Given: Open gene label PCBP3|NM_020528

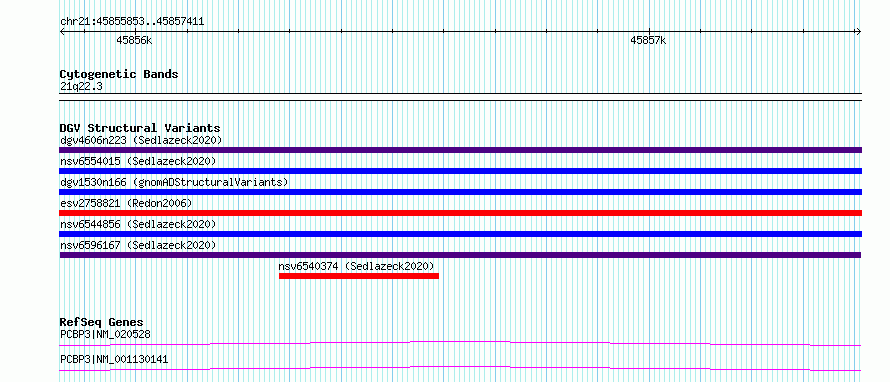Looking at the screenshot, I should pyautogui.click(x=105, y=334).
